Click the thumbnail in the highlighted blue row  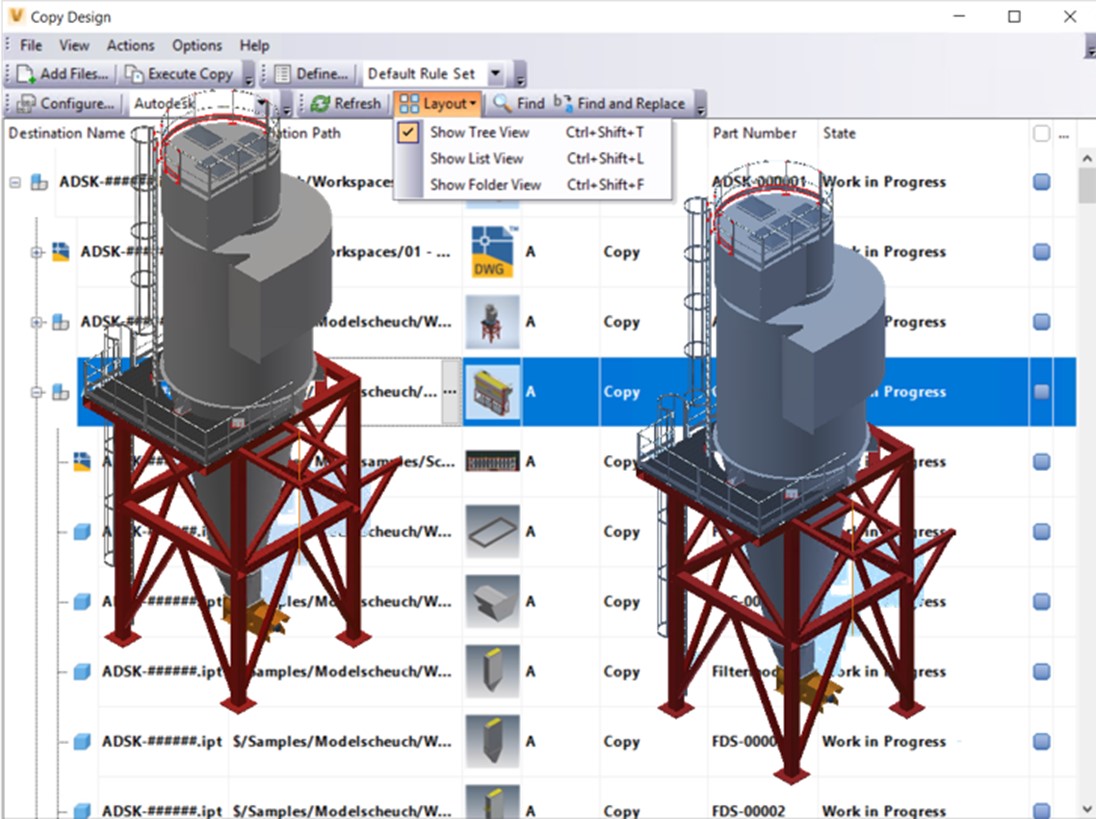[492, 391]
